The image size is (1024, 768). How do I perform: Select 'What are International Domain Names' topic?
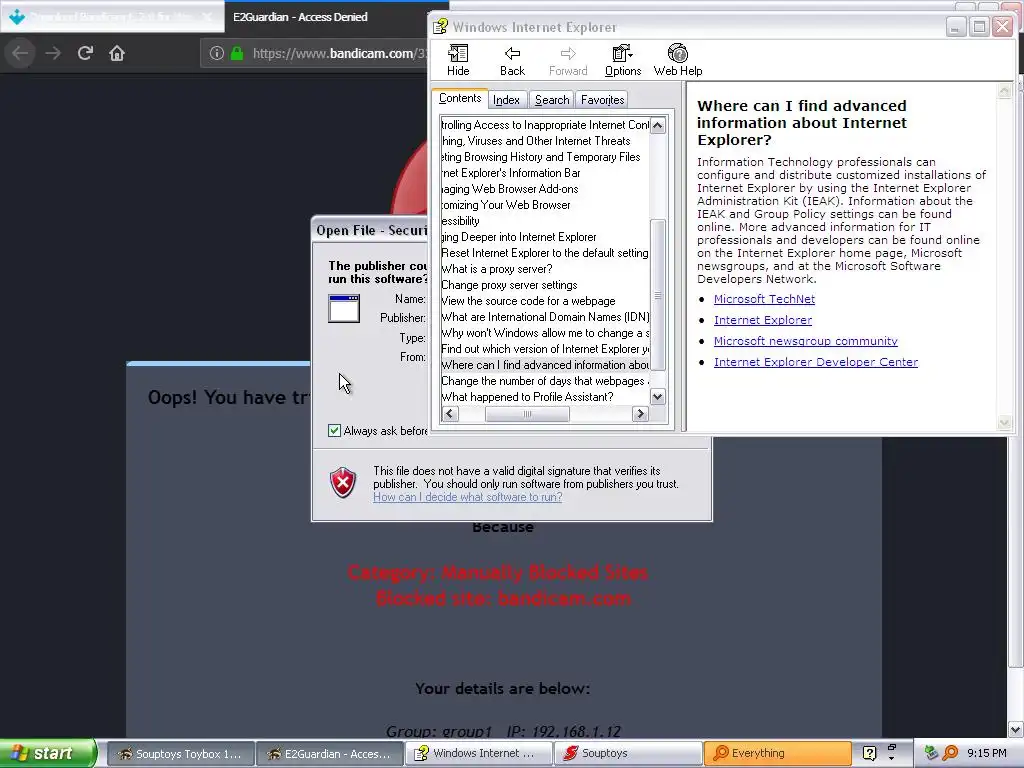(545, 317)
